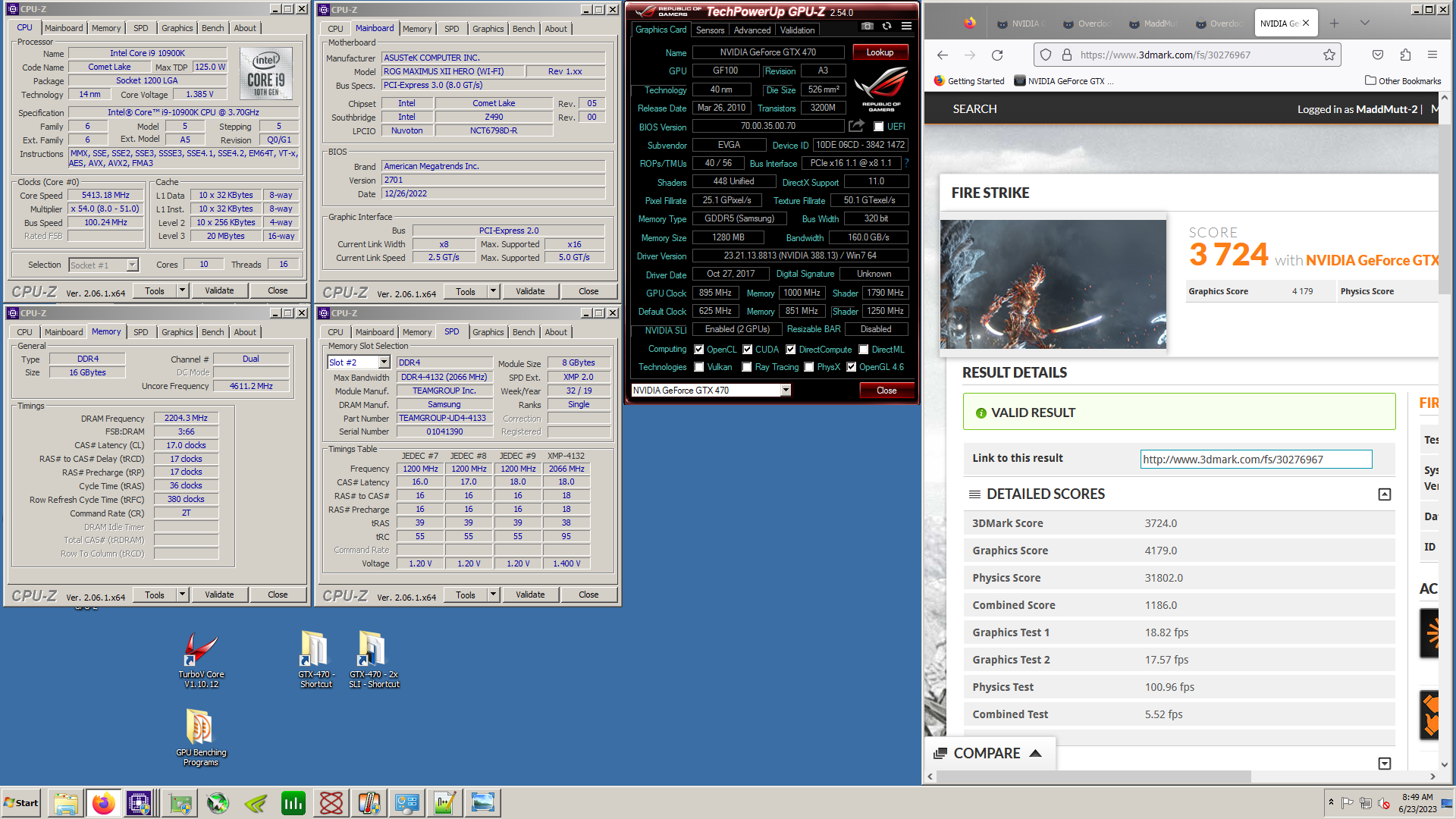
Task: Toggle the OpenGL 4.6 checkbox
Action: 852,367
